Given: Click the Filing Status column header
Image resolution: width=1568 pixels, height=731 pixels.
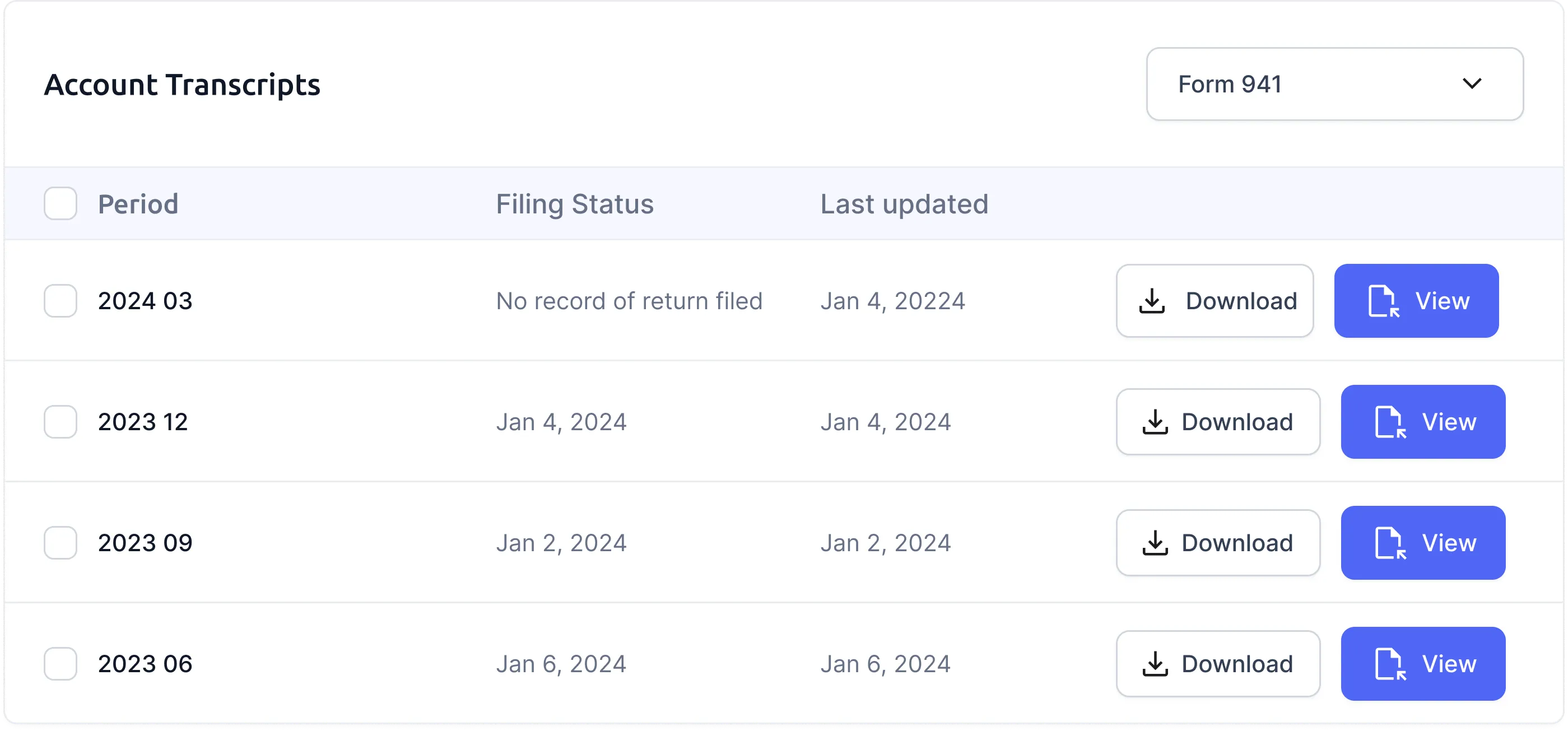Looking at the screenshot, I should (x=575, y=204).
